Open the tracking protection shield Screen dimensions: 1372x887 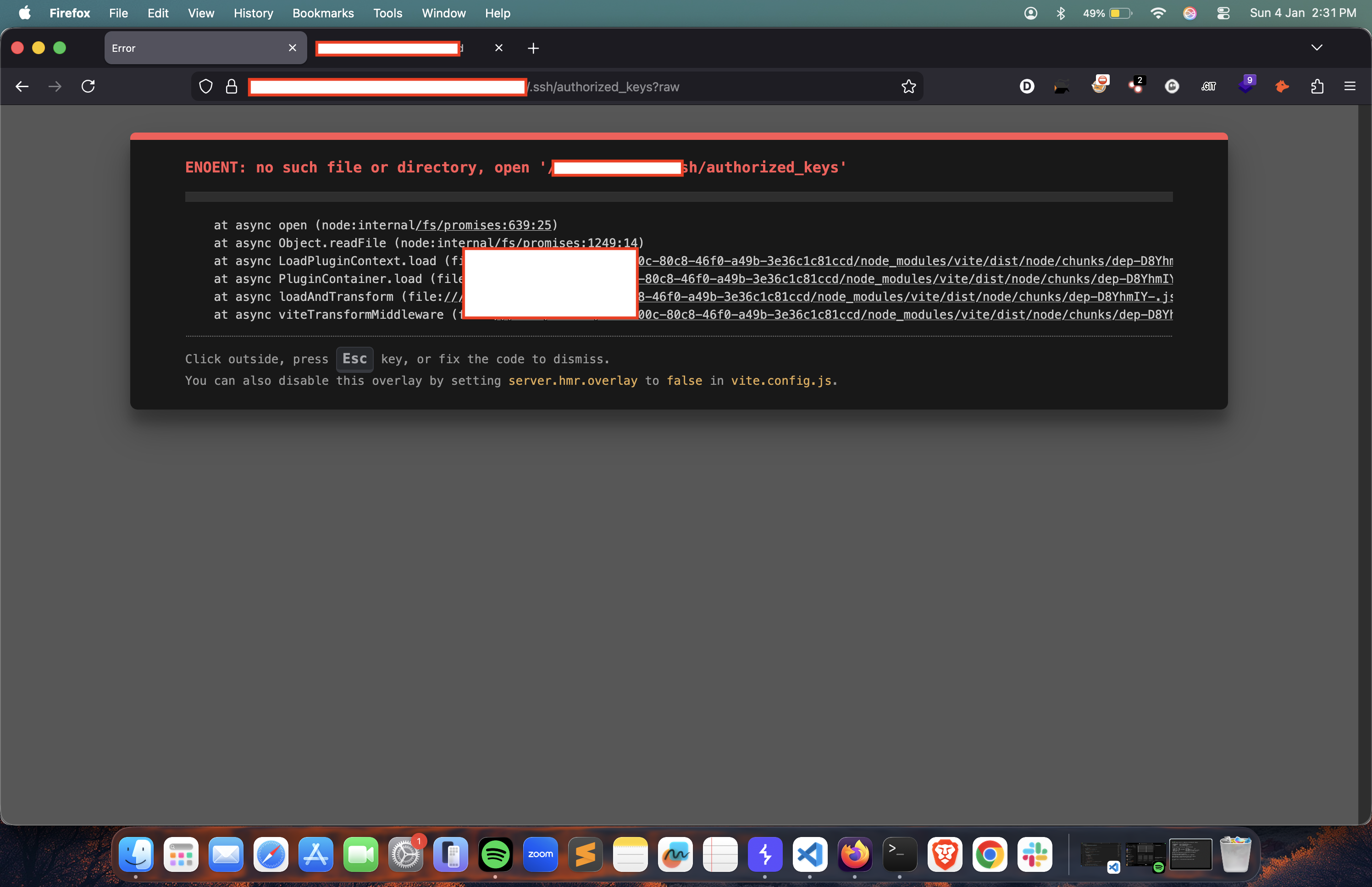click(205, 86)
